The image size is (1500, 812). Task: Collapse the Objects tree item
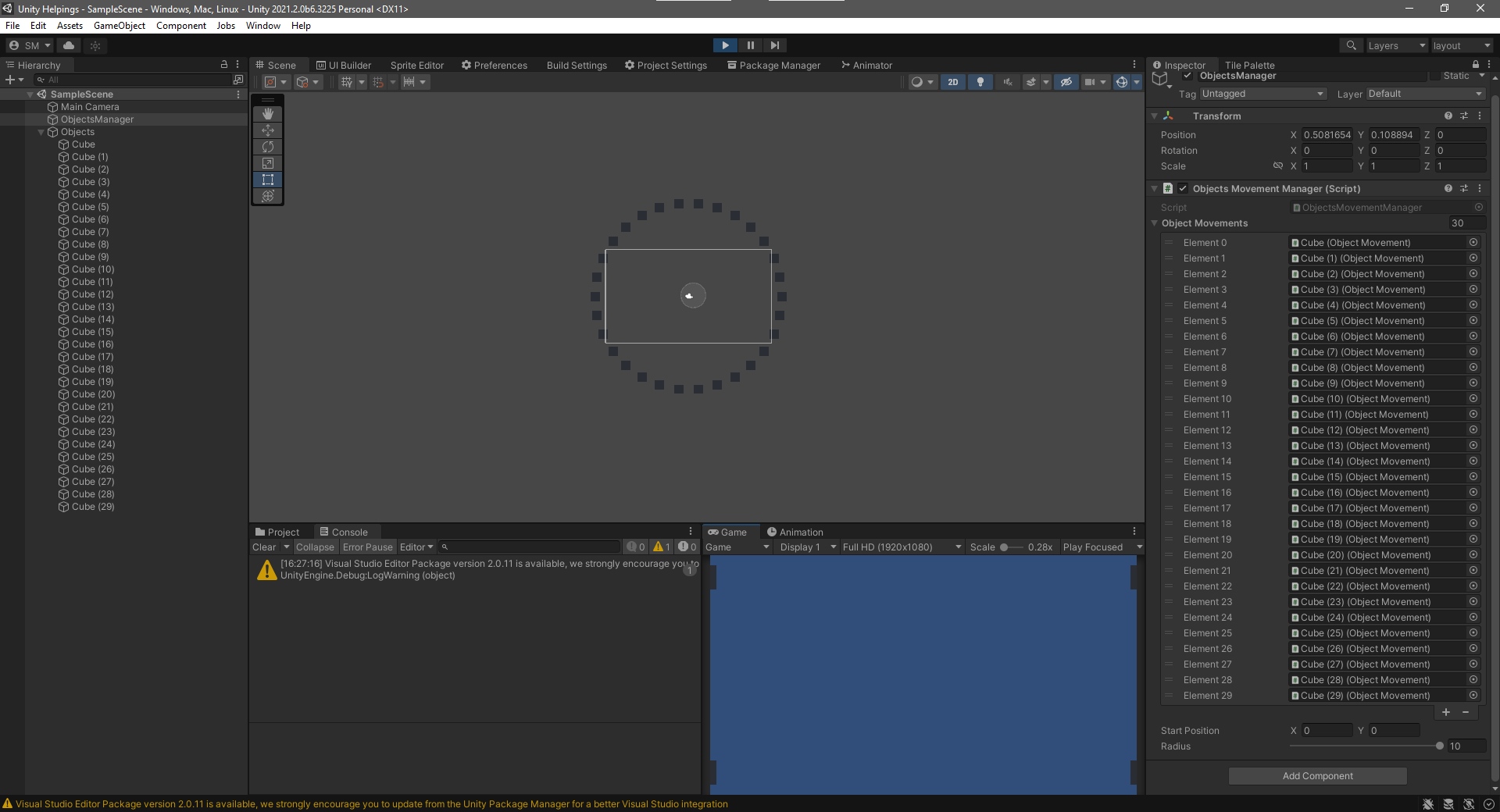(41, 132)
